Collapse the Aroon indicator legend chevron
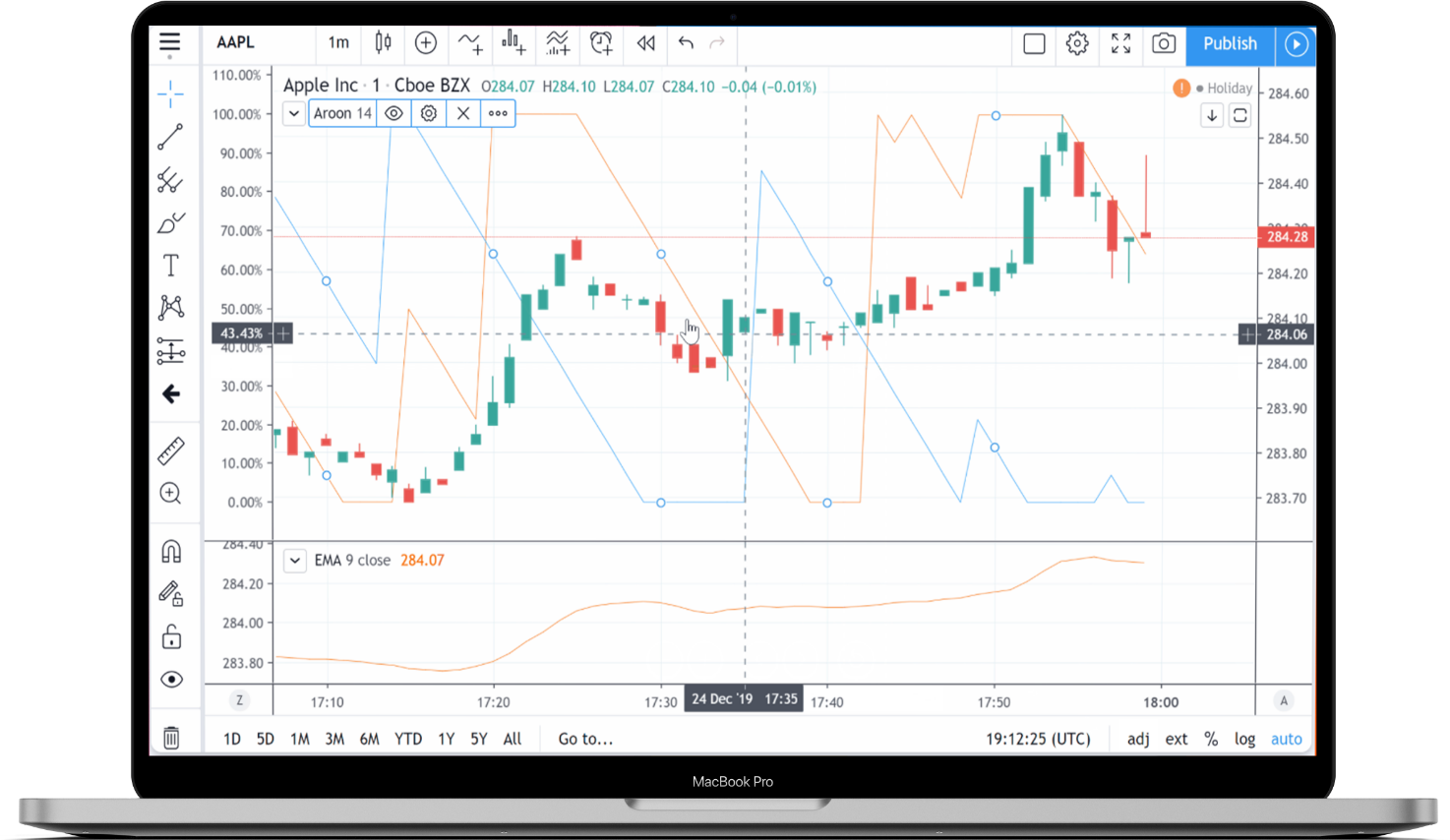The height and width of the screenshot is (840, 1450). pos(294,114)
